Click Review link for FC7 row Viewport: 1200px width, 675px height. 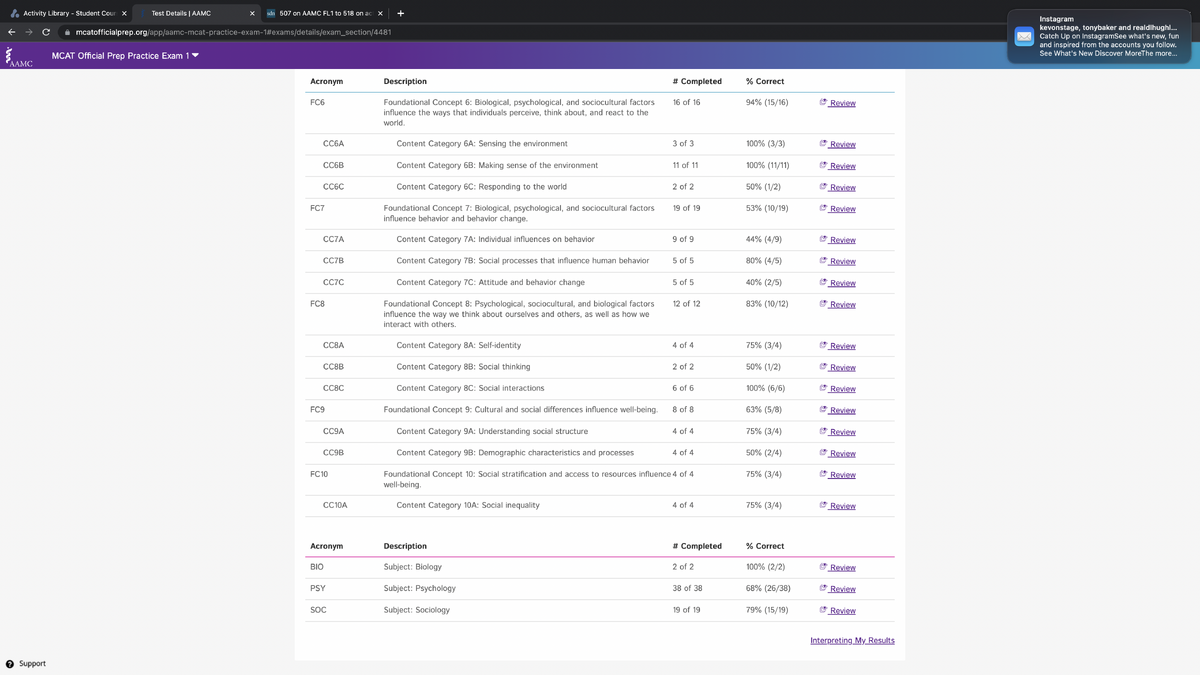(x=838, y=209)
